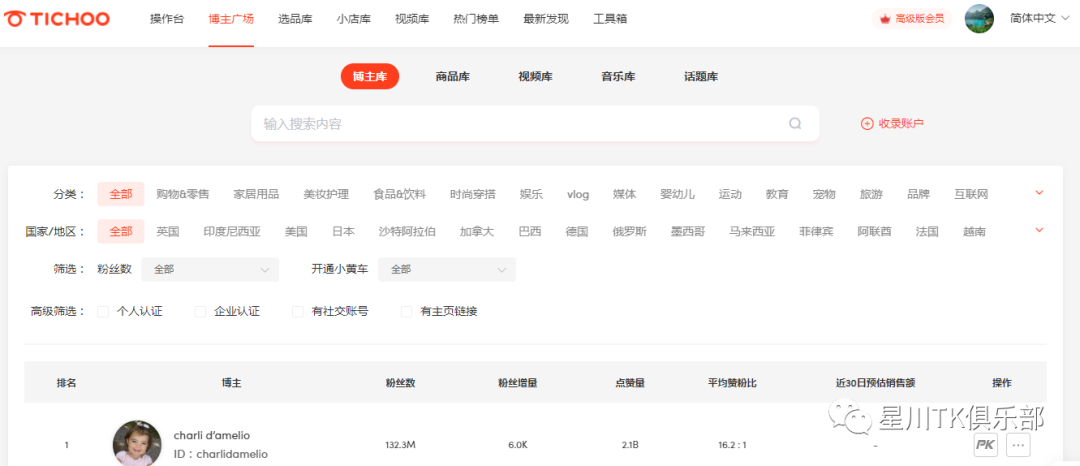Filter category by 购物&零售
This screenshot has height=466, width=1080.
pos(183,194)
